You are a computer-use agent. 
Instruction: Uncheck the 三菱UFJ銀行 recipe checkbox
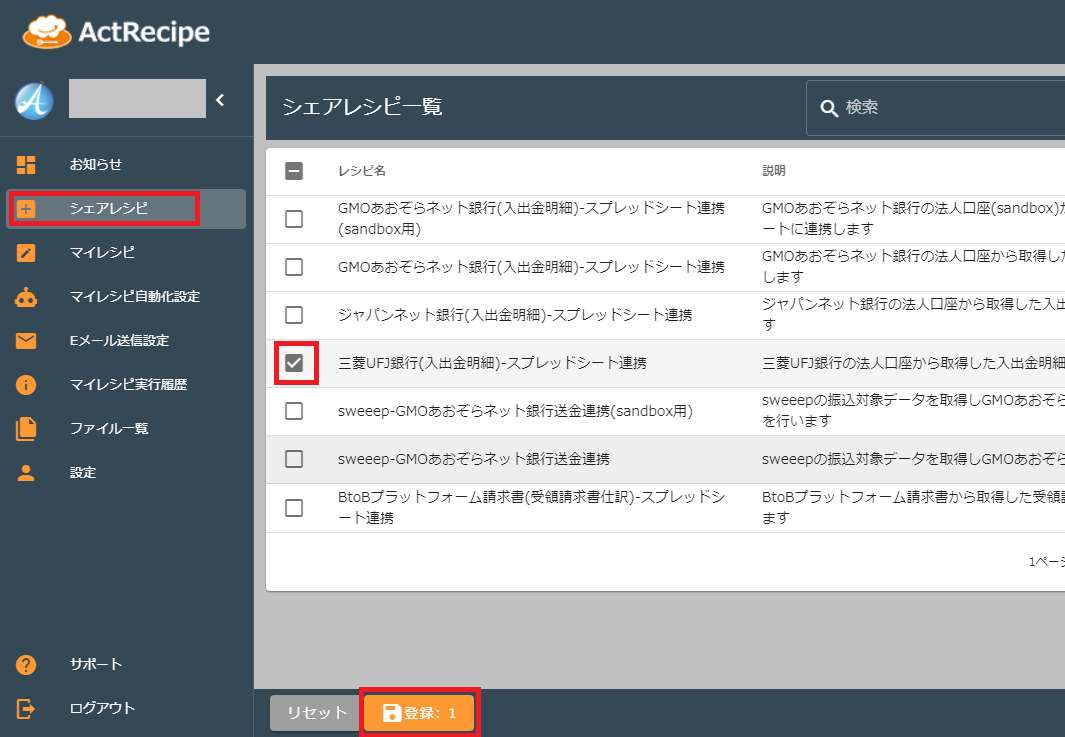pos(294,363)
